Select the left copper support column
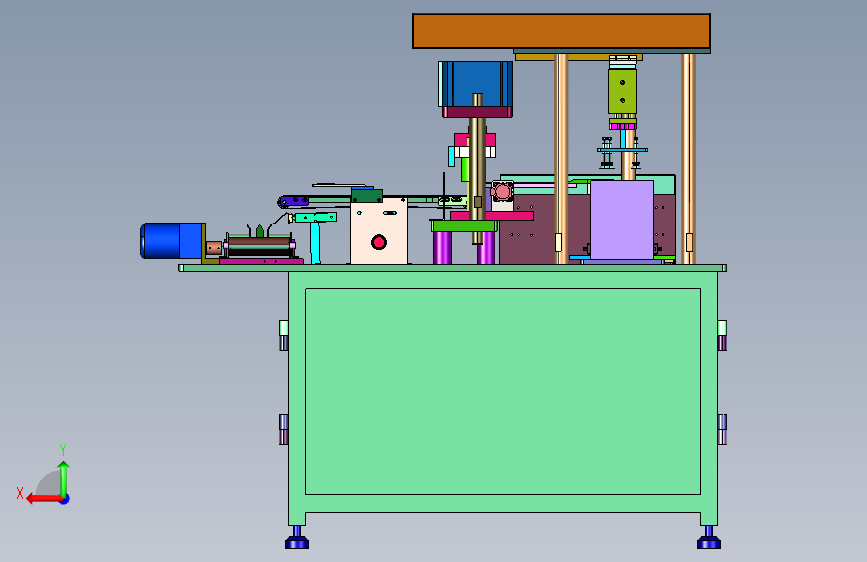Viewport: 867px width, 562px height. [x=561, y=159]
